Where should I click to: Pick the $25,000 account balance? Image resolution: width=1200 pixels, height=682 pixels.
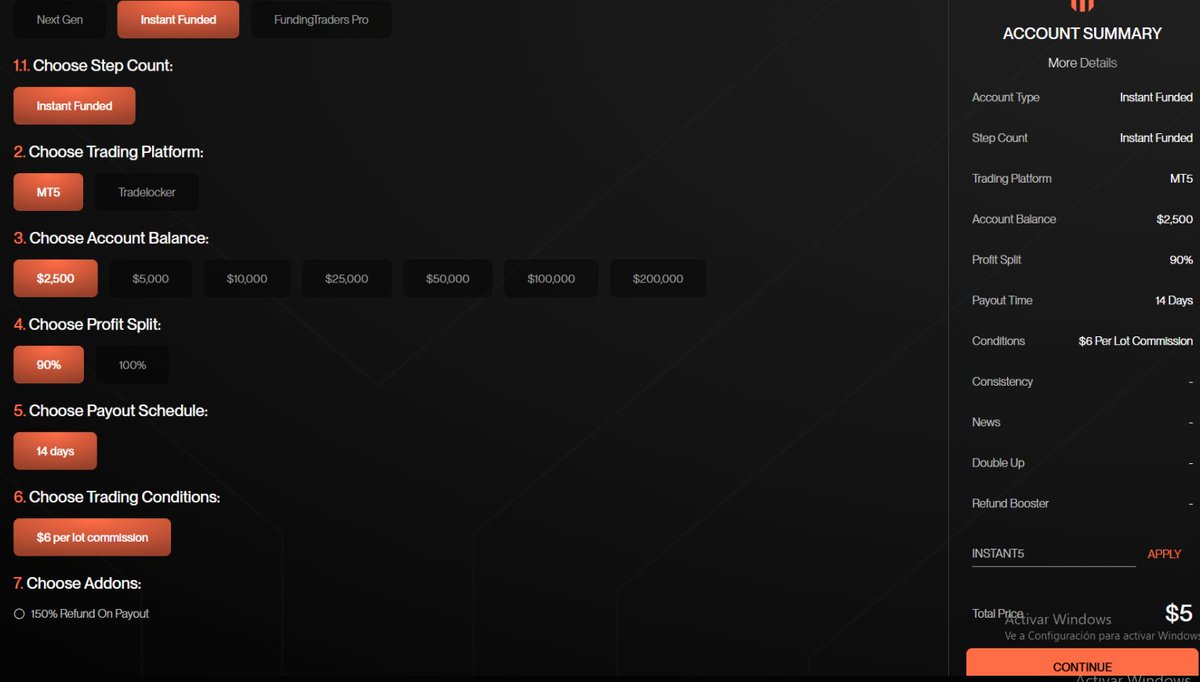click(x=347, y=278)
